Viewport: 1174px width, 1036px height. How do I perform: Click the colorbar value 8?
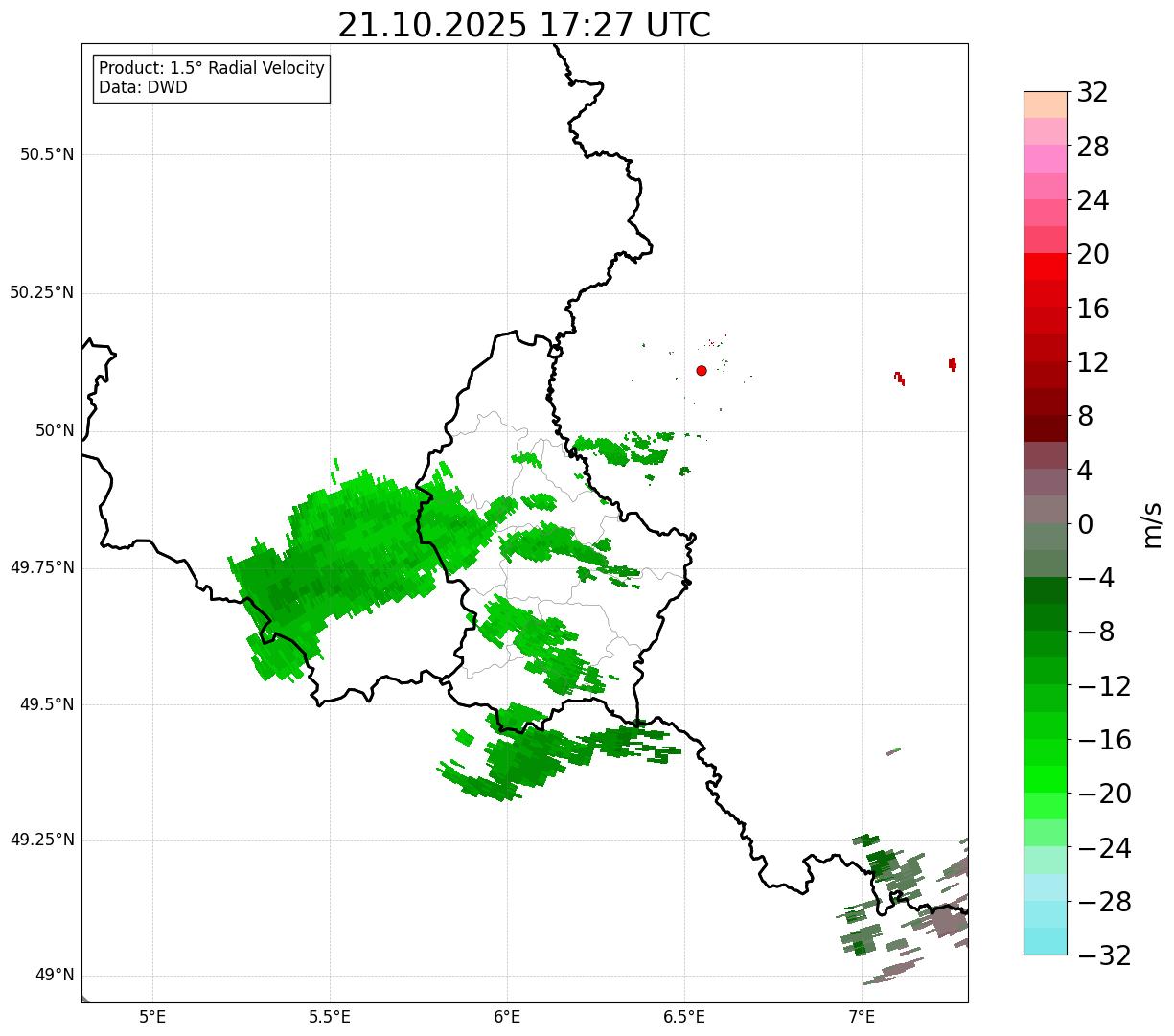tap(1085, 416)
